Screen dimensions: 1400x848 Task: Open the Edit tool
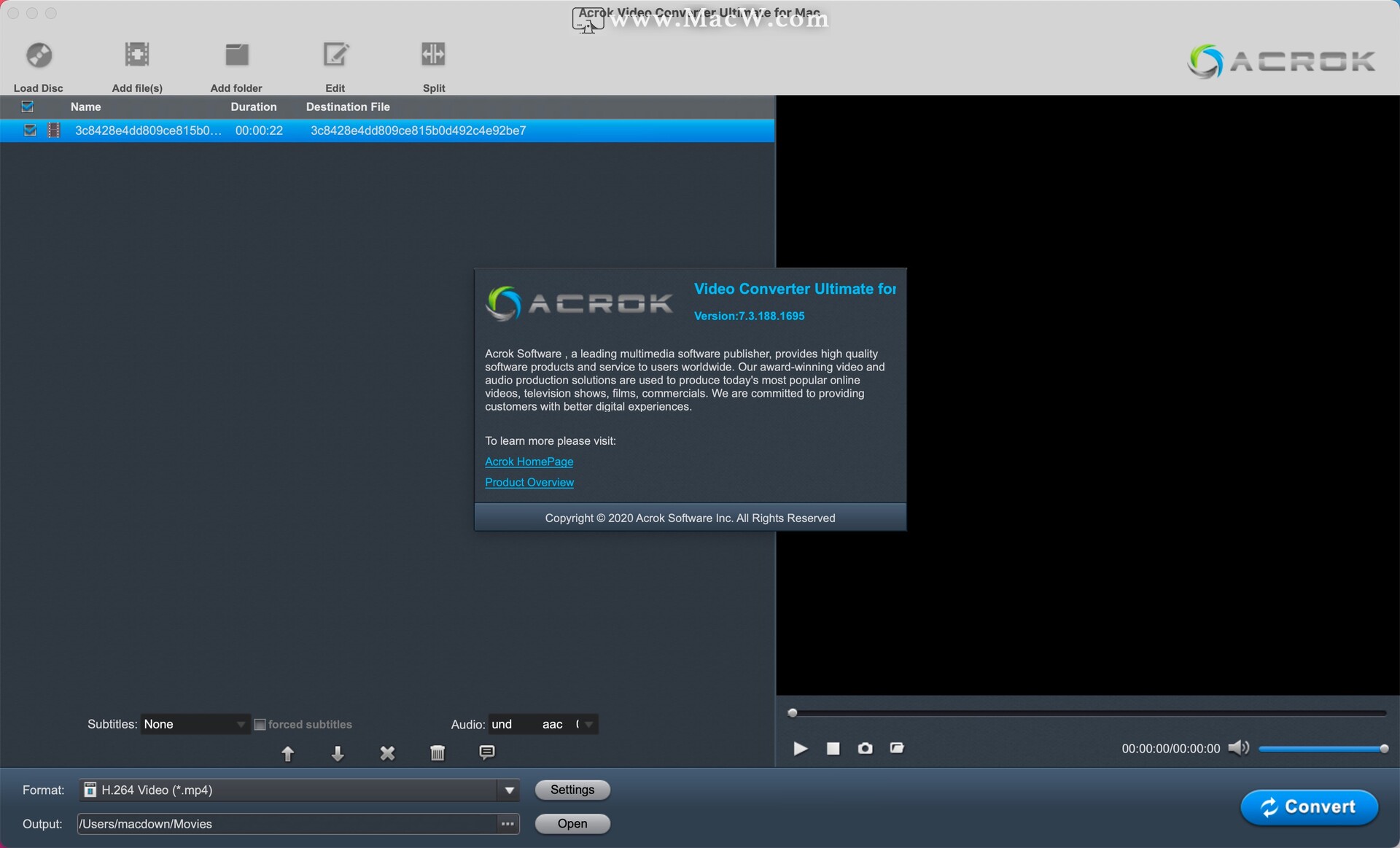pos(335,55)
